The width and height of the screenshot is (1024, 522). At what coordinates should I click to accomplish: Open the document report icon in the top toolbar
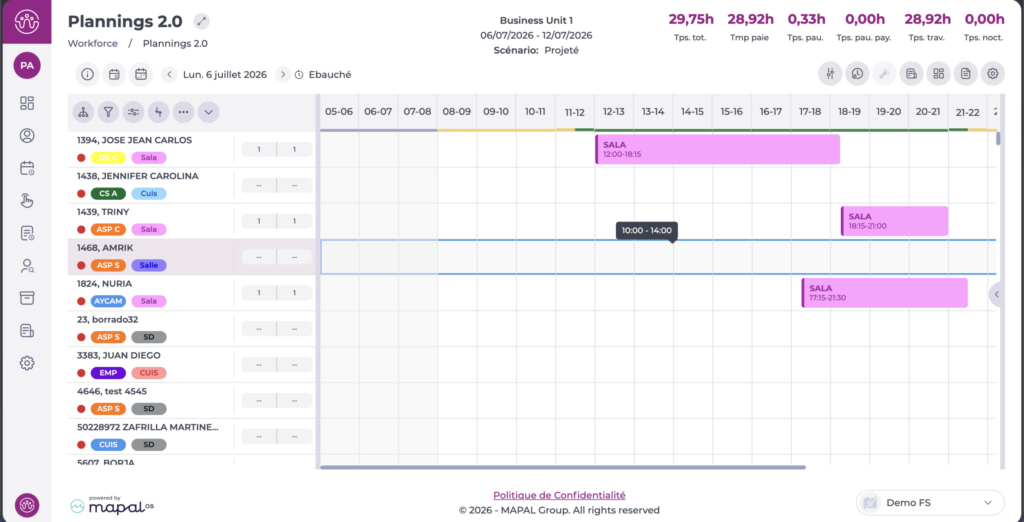click(x=965, y=74)
